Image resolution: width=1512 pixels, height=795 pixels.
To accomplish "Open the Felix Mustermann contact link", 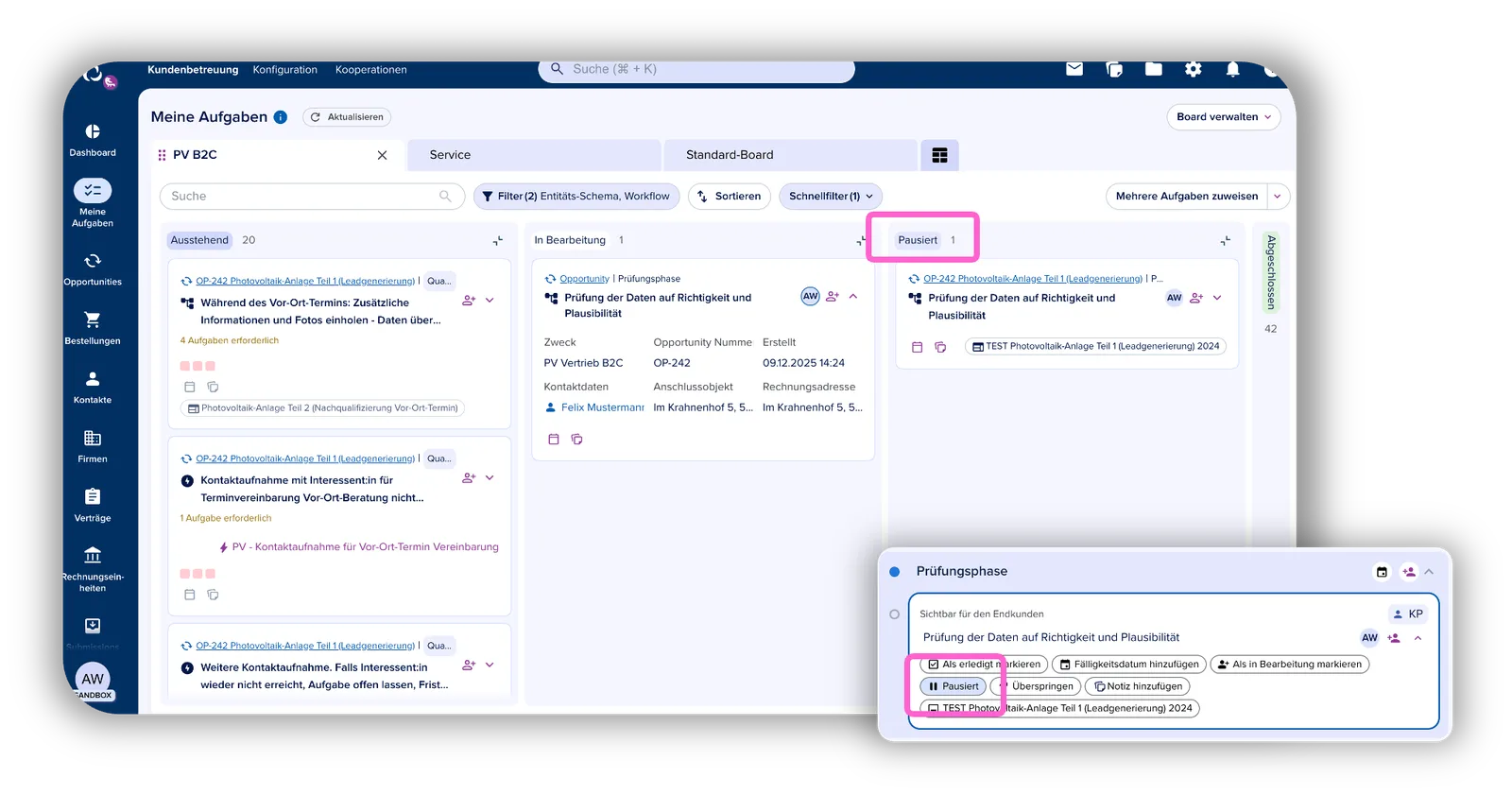I will (602, 408).
